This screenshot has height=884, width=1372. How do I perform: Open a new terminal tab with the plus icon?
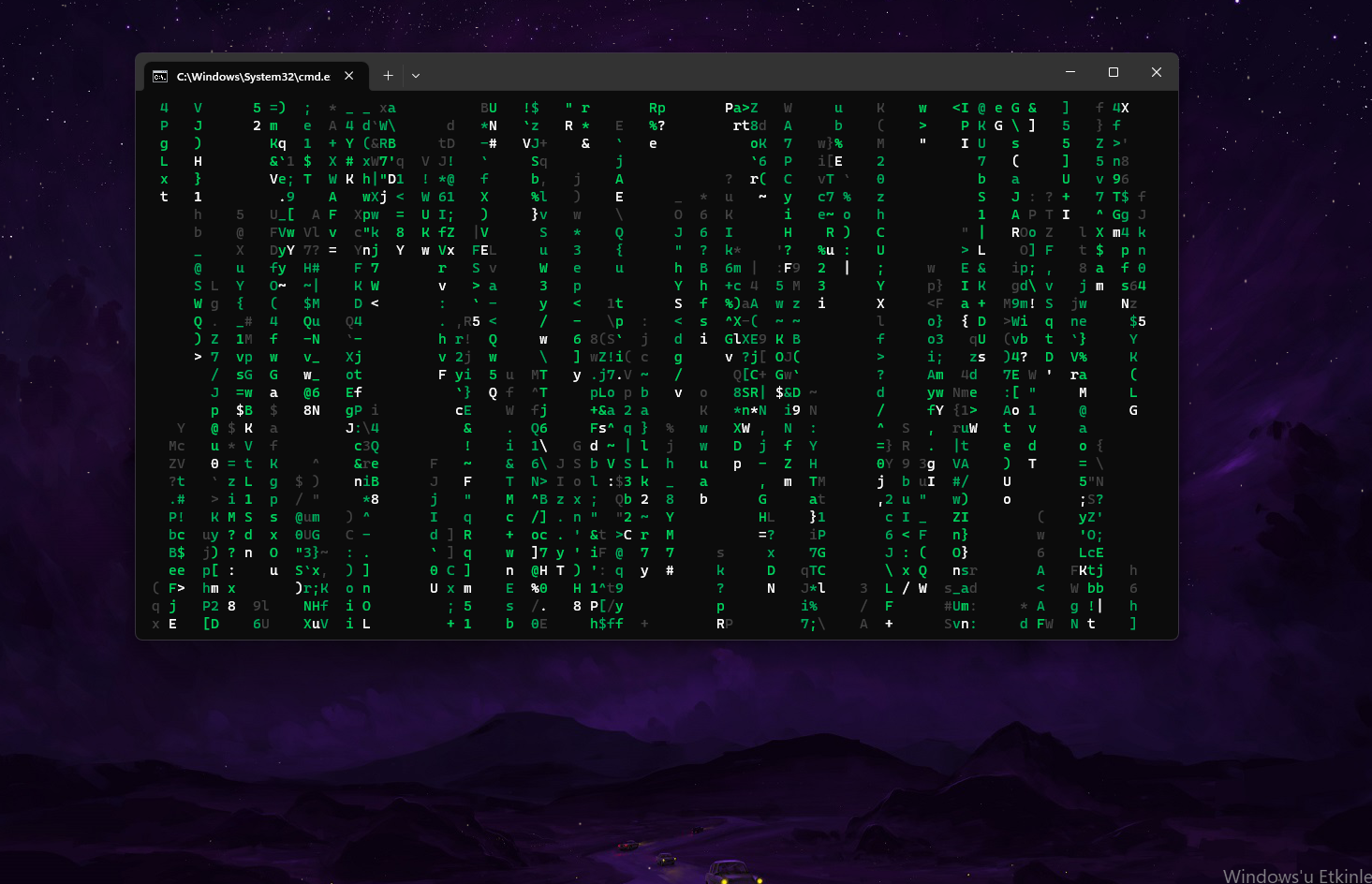pyautogui.click(x=387, y=75)
